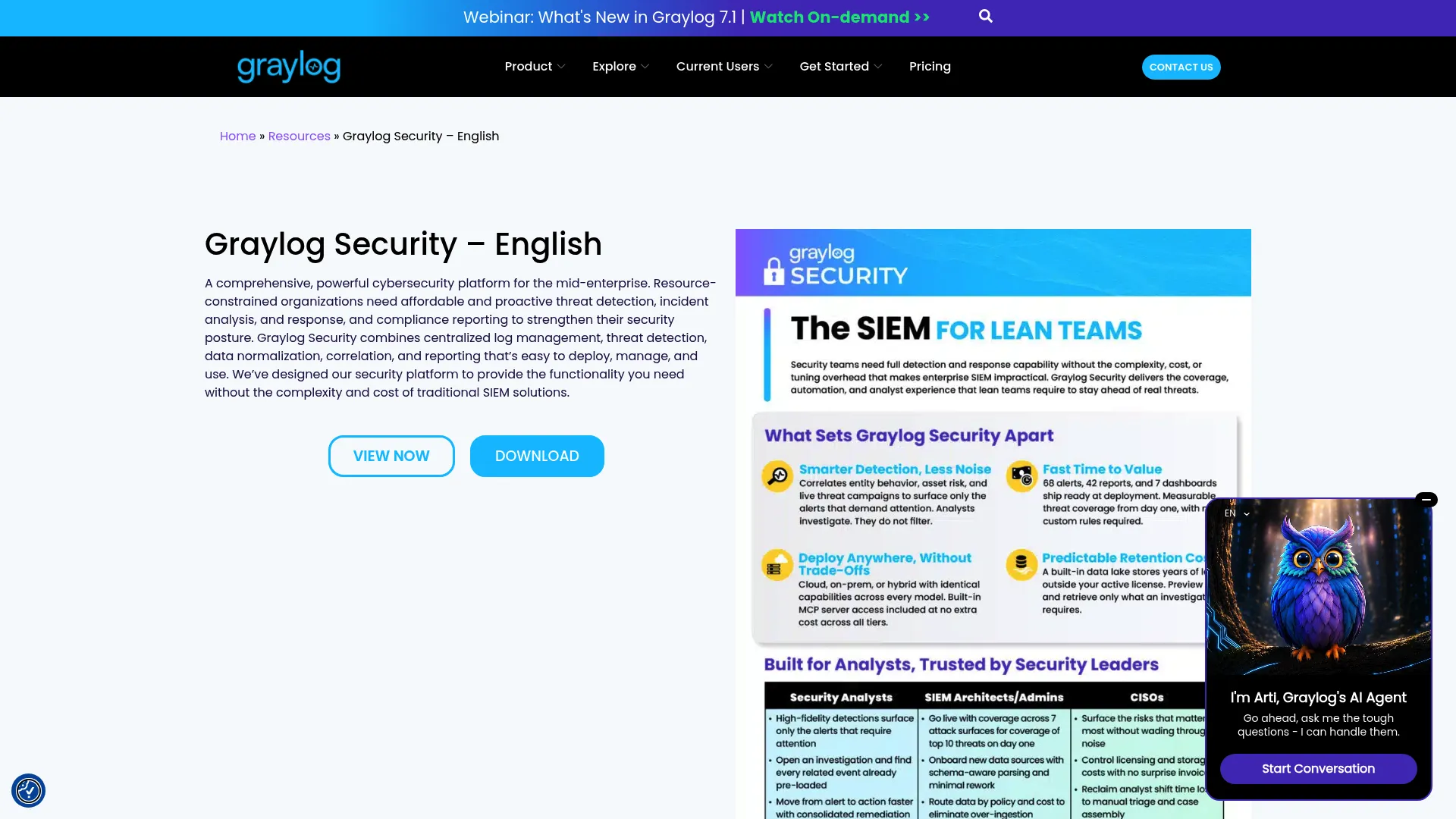This screenshot has width=1456, height=819.
Task: Expand the Get Started menu
Action: [x=840, y=67]
